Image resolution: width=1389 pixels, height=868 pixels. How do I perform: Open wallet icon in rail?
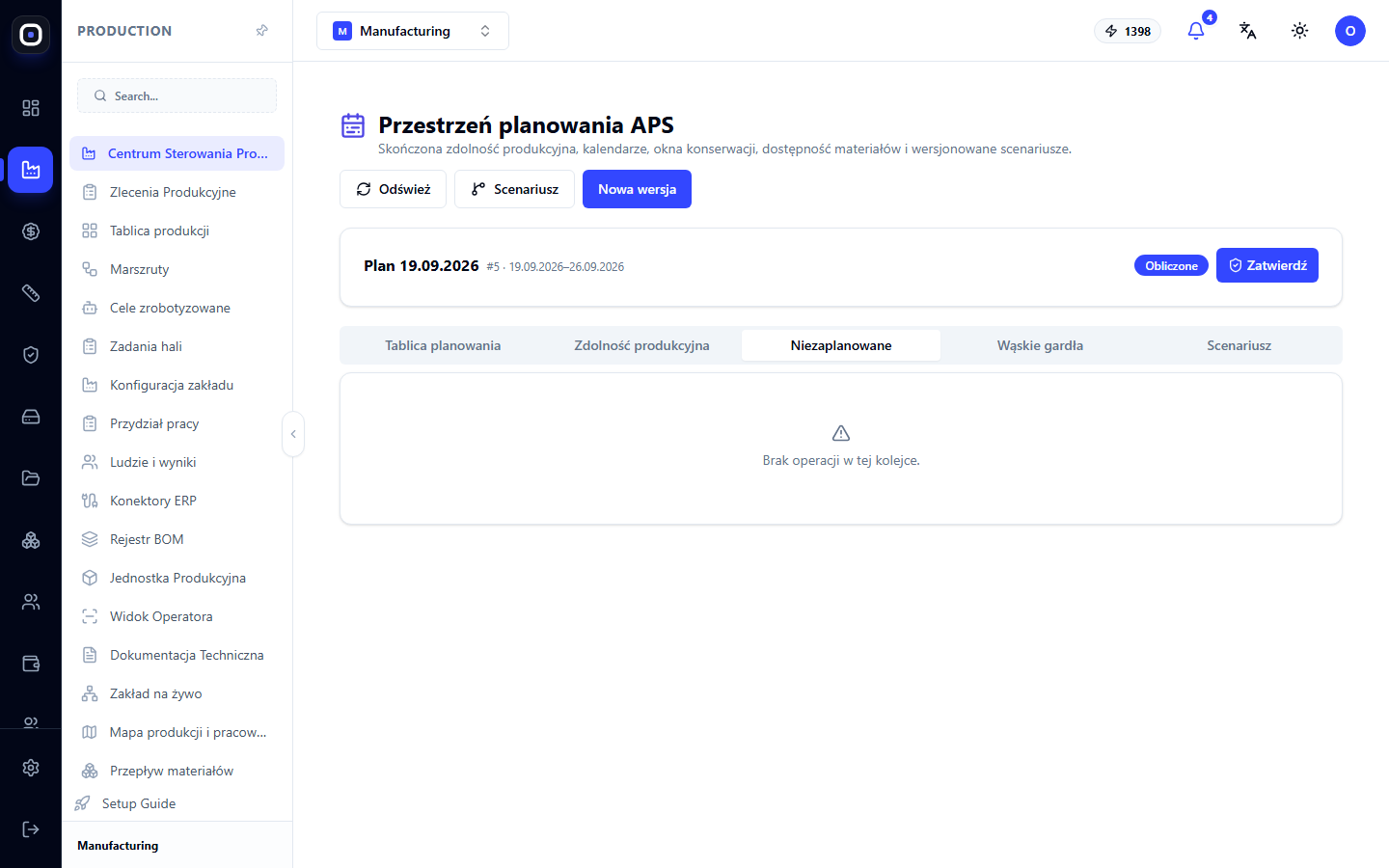(x=31, y=664)
